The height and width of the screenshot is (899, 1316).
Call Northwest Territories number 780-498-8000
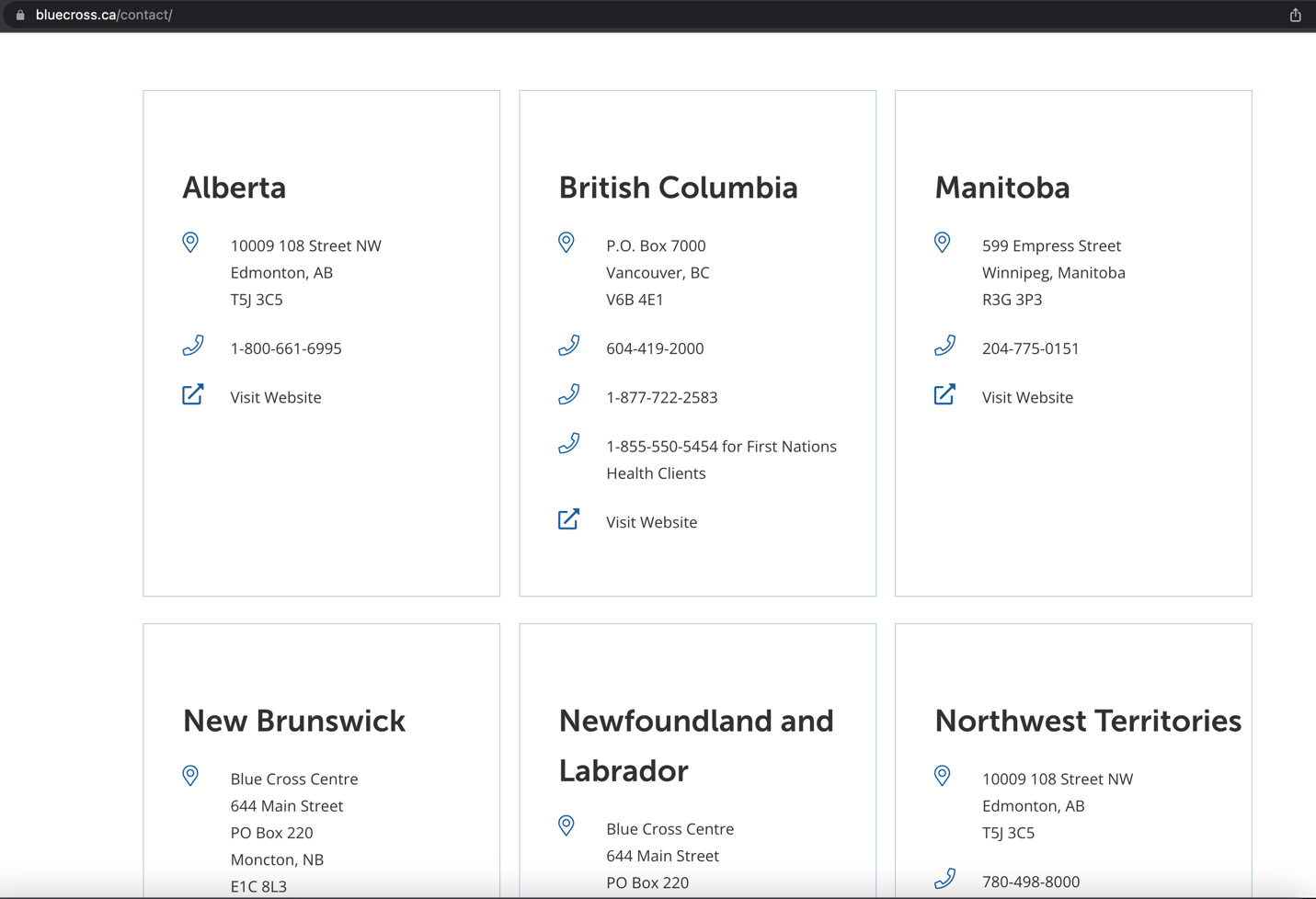pyautogui.click(x=1031, y=882)
